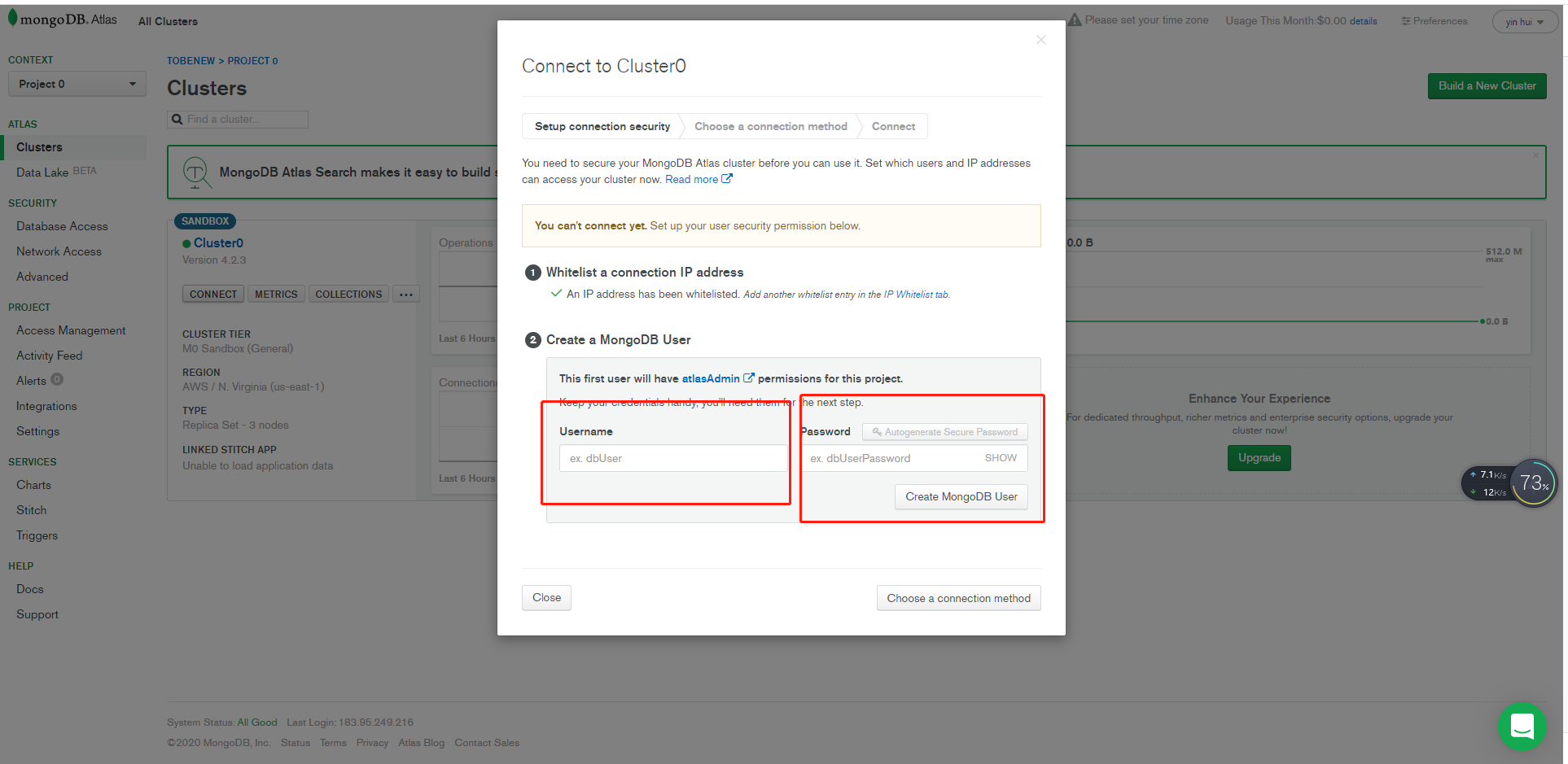Dismiss the Atlas Search banner
This screenshot has width=1568, height=764.
tap(1536, 155)
